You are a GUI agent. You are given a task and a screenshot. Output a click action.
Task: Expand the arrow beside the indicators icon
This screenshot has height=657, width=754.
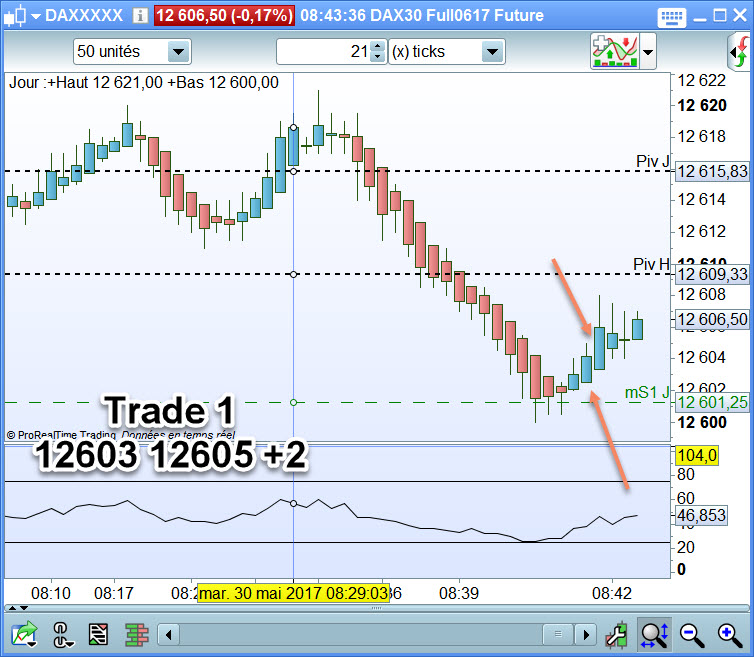tap(648, 51)
